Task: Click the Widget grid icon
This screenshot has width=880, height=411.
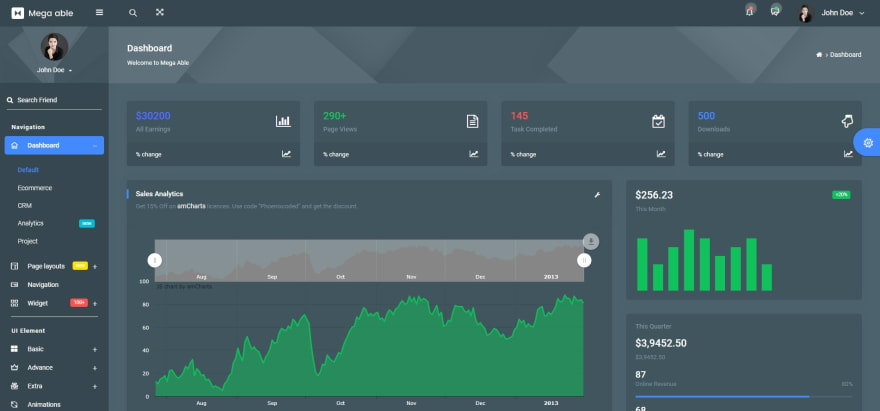Action: click(x=15, y=303)
